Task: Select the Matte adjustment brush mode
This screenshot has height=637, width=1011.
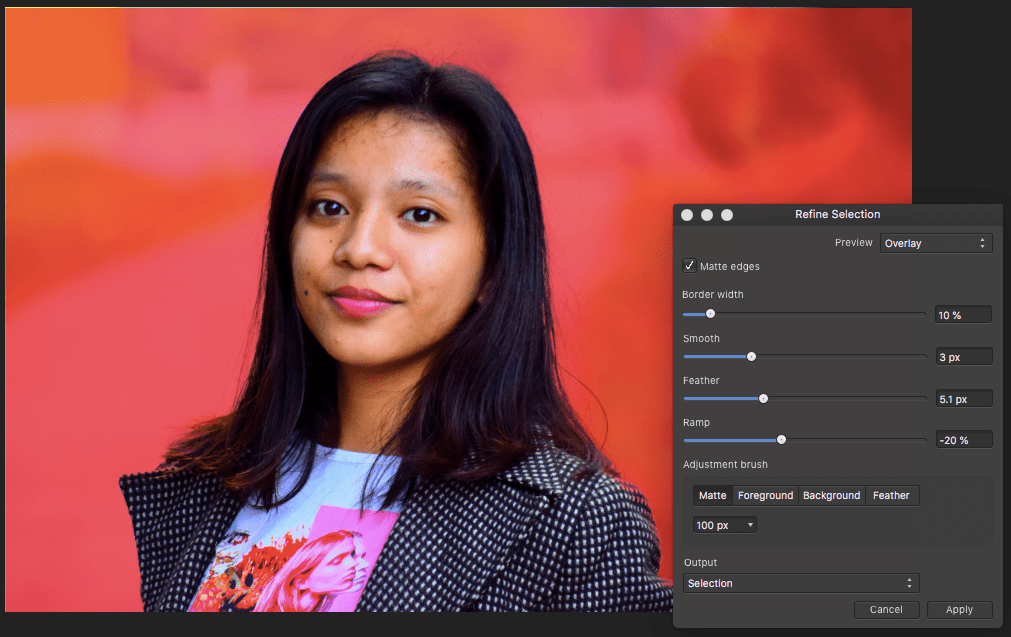Action: (x=713, y=495)
